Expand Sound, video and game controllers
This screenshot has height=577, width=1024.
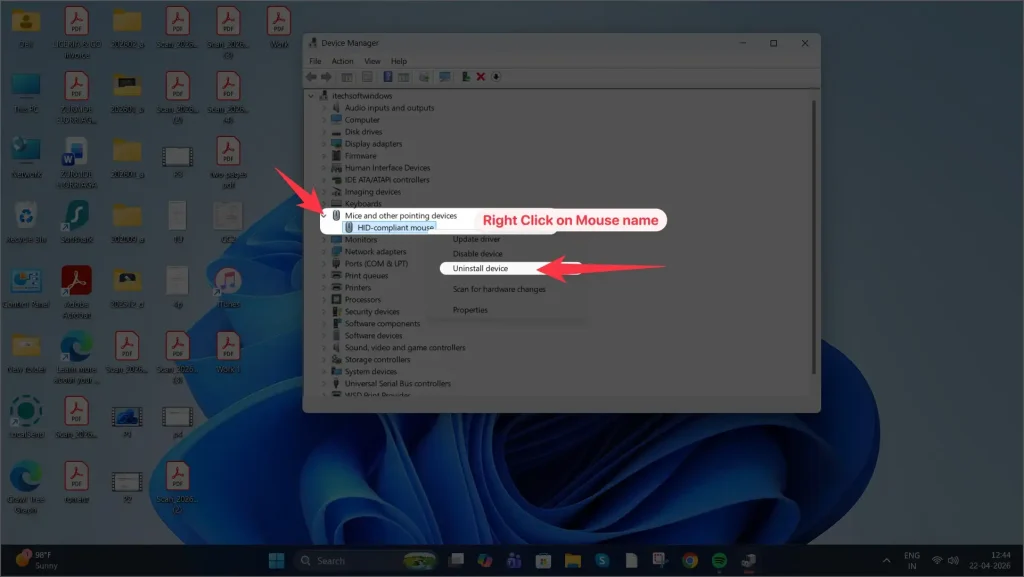pos(323,347)
